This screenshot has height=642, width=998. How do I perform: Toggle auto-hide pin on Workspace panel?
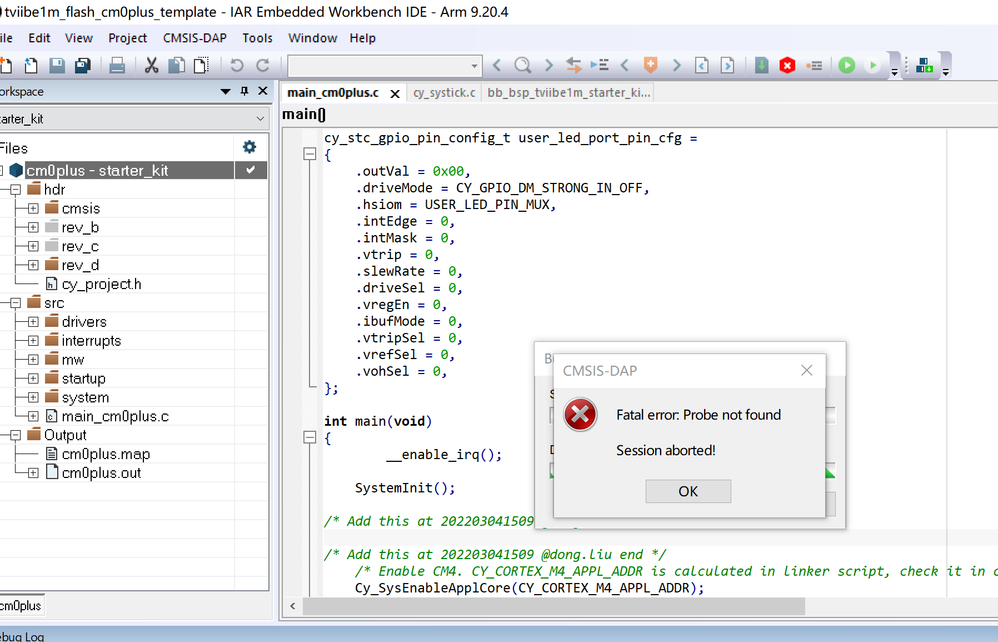point(243,91)
